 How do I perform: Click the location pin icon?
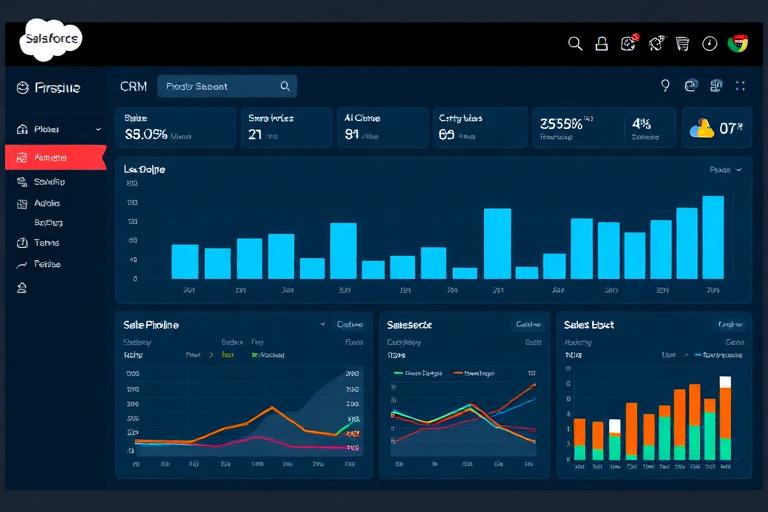point(665,86)
